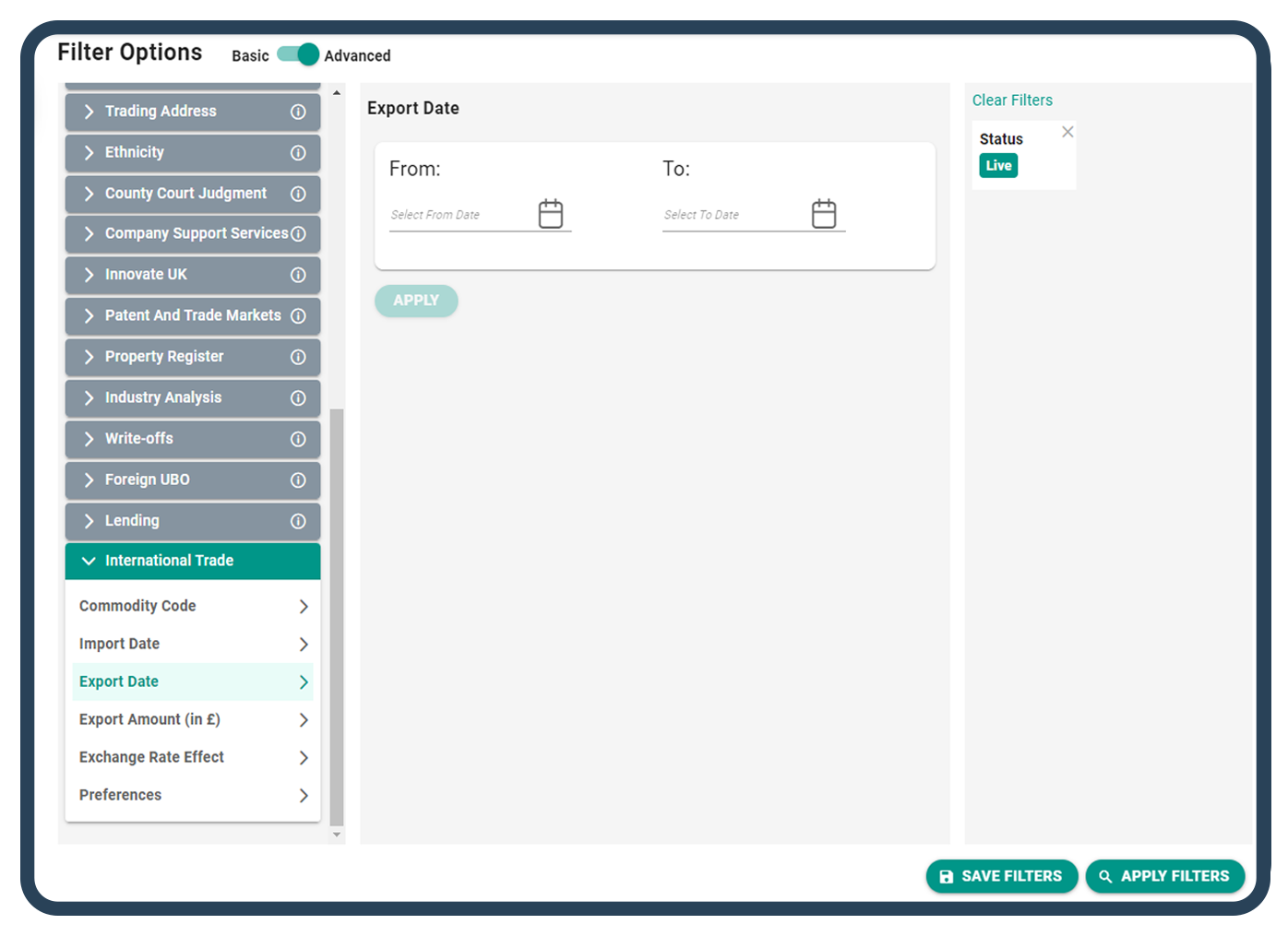Screen dimensions: 1288x948
Task: Click info icon beside Industry Analysis
Action: point(298,398)
